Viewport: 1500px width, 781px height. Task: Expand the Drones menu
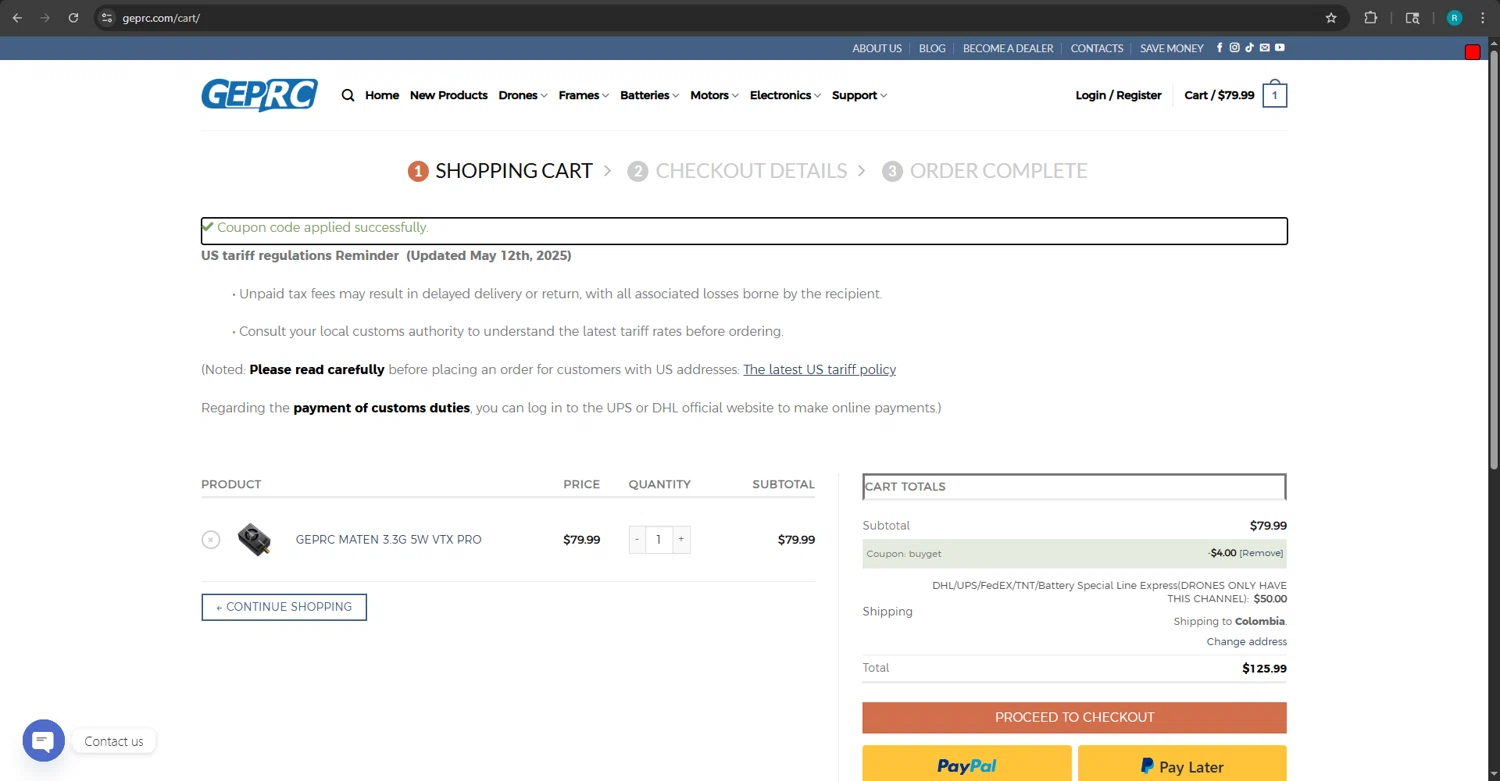(523, 95)
